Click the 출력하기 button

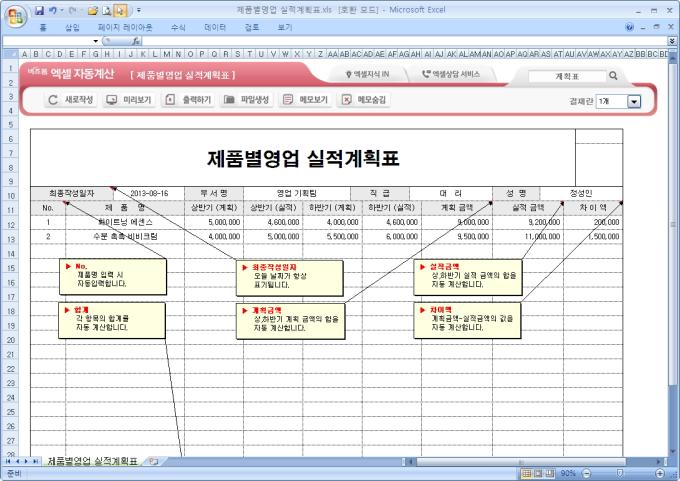188,100
